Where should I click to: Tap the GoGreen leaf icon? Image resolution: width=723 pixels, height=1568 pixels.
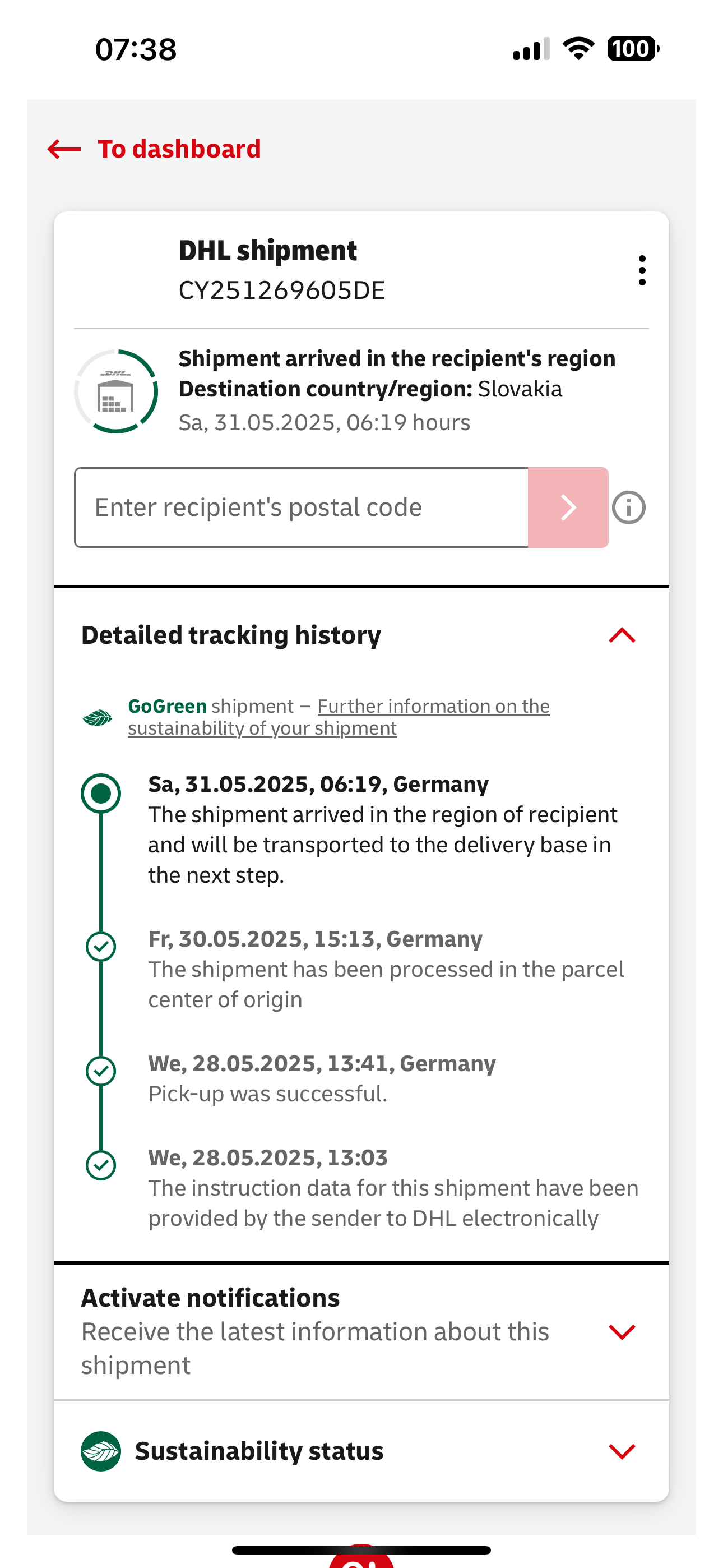click(98, 718)
